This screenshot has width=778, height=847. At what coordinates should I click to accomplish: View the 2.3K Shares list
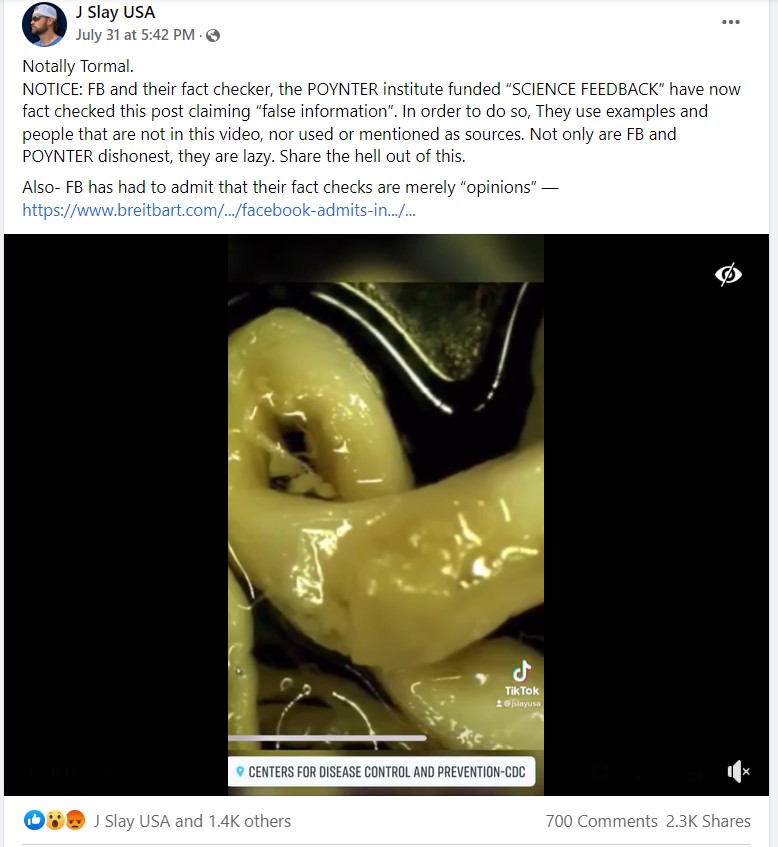point(708,821)
